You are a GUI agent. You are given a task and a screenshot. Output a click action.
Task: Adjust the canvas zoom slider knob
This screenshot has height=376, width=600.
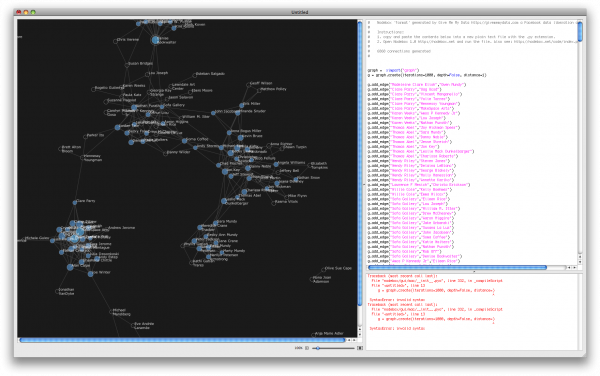(318, 348)
